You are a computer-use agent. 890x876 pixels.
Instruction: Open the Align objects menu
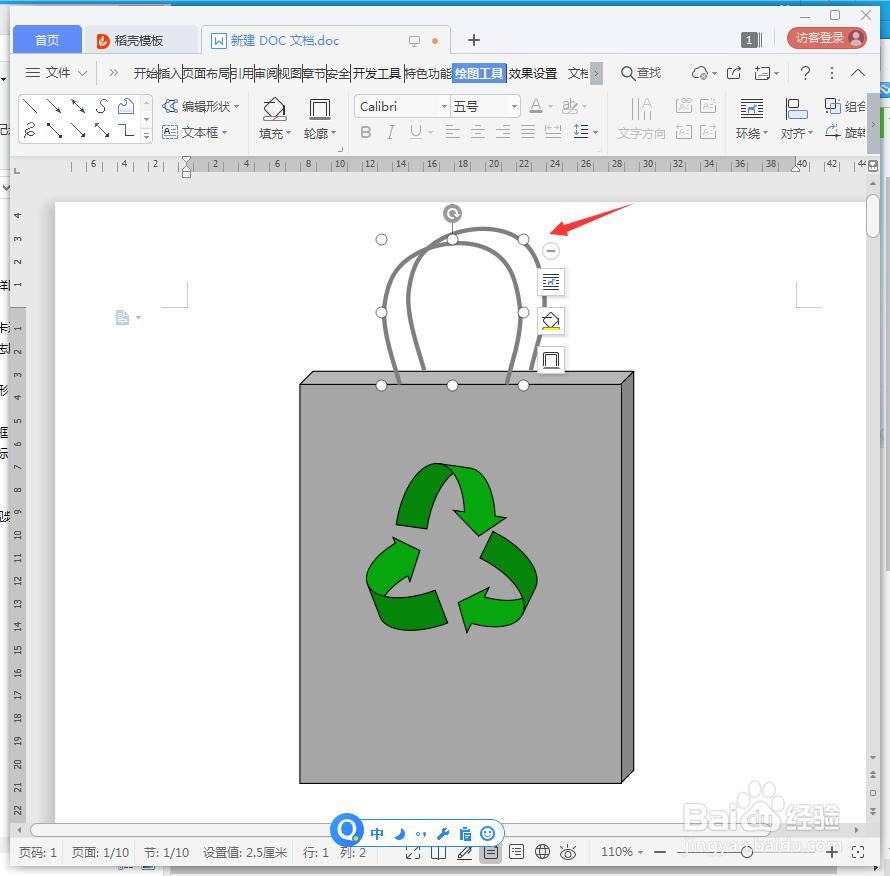pos(796,118)
